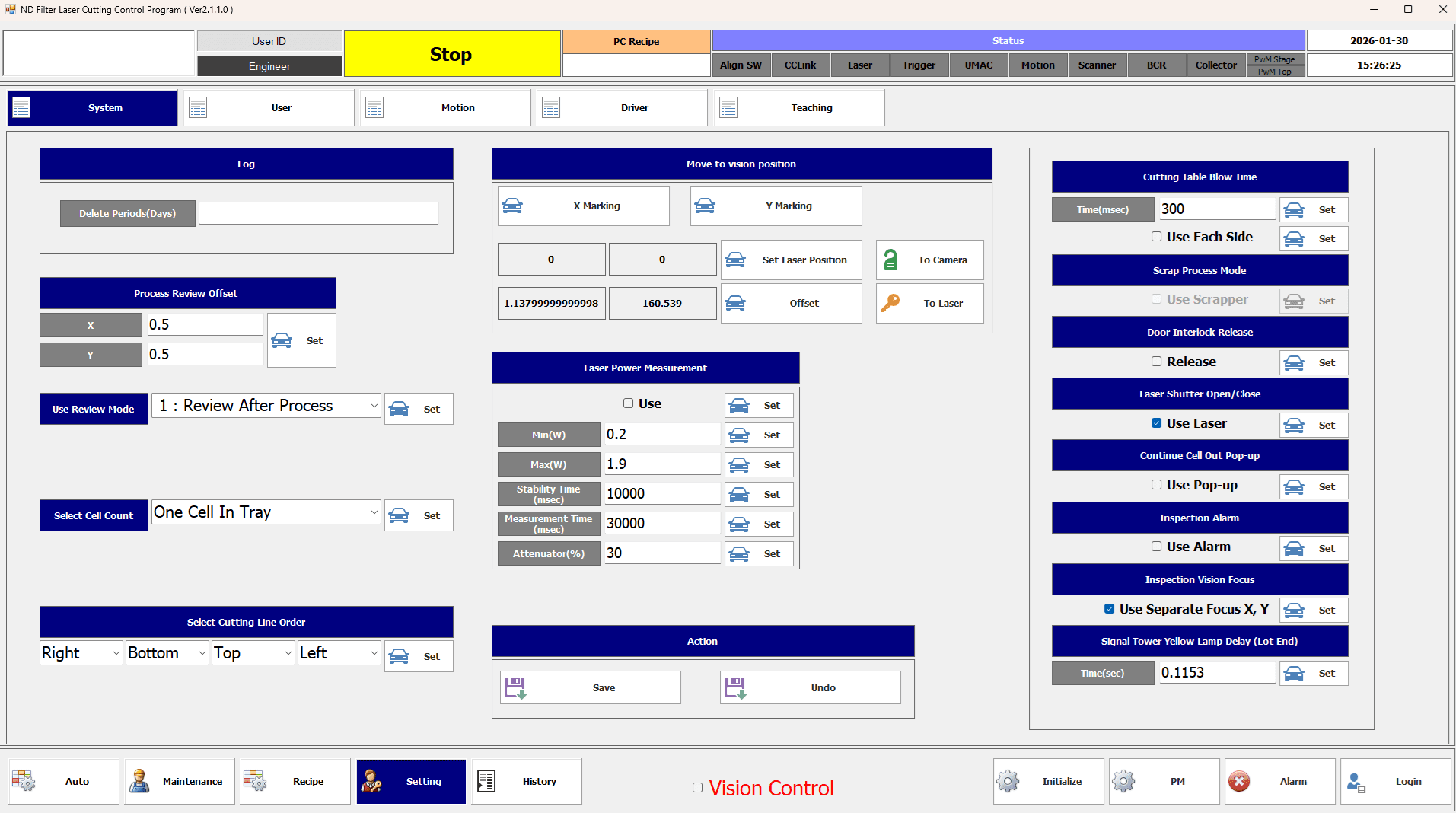Open the Select Cell Count dropdown
The width and height of the screenshot is (1456, 813).
pos(373,512)
